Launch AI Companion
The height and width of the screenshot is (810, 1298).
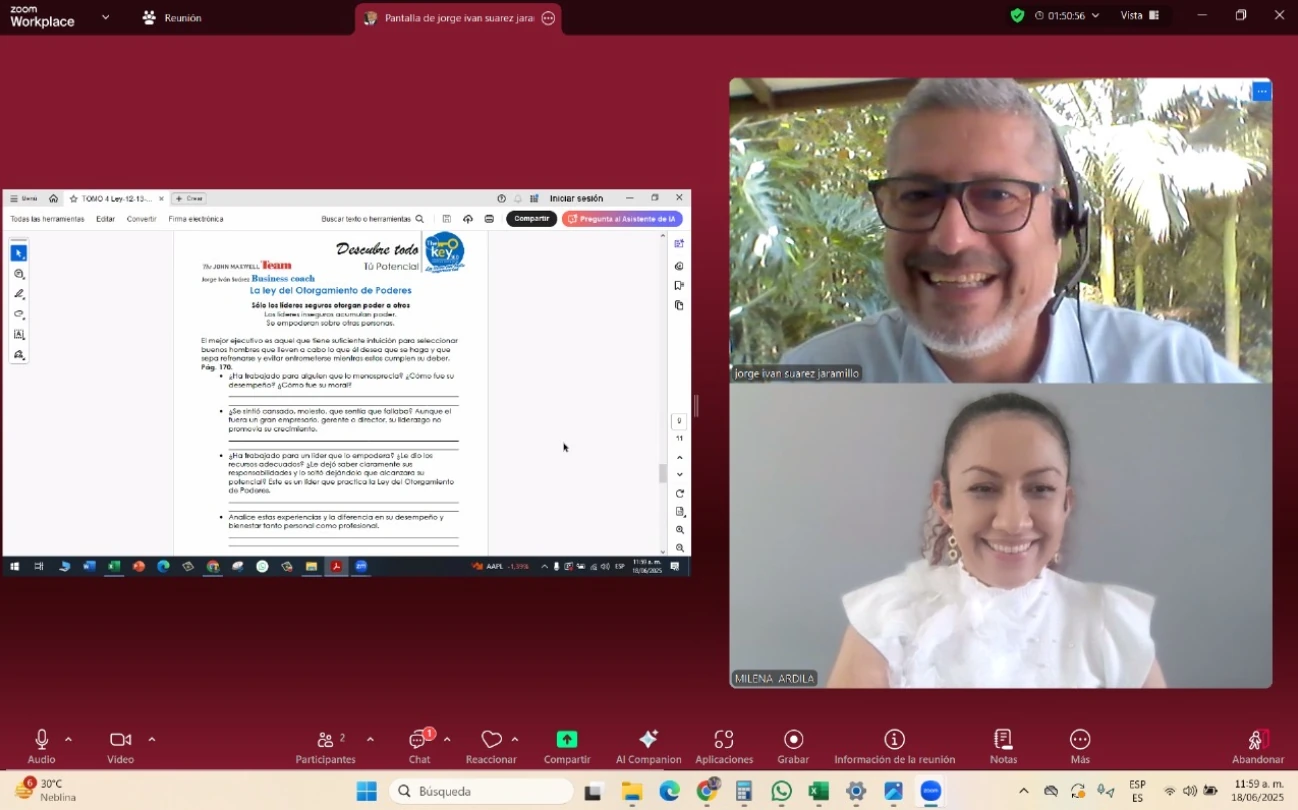[x=648, y=740]
